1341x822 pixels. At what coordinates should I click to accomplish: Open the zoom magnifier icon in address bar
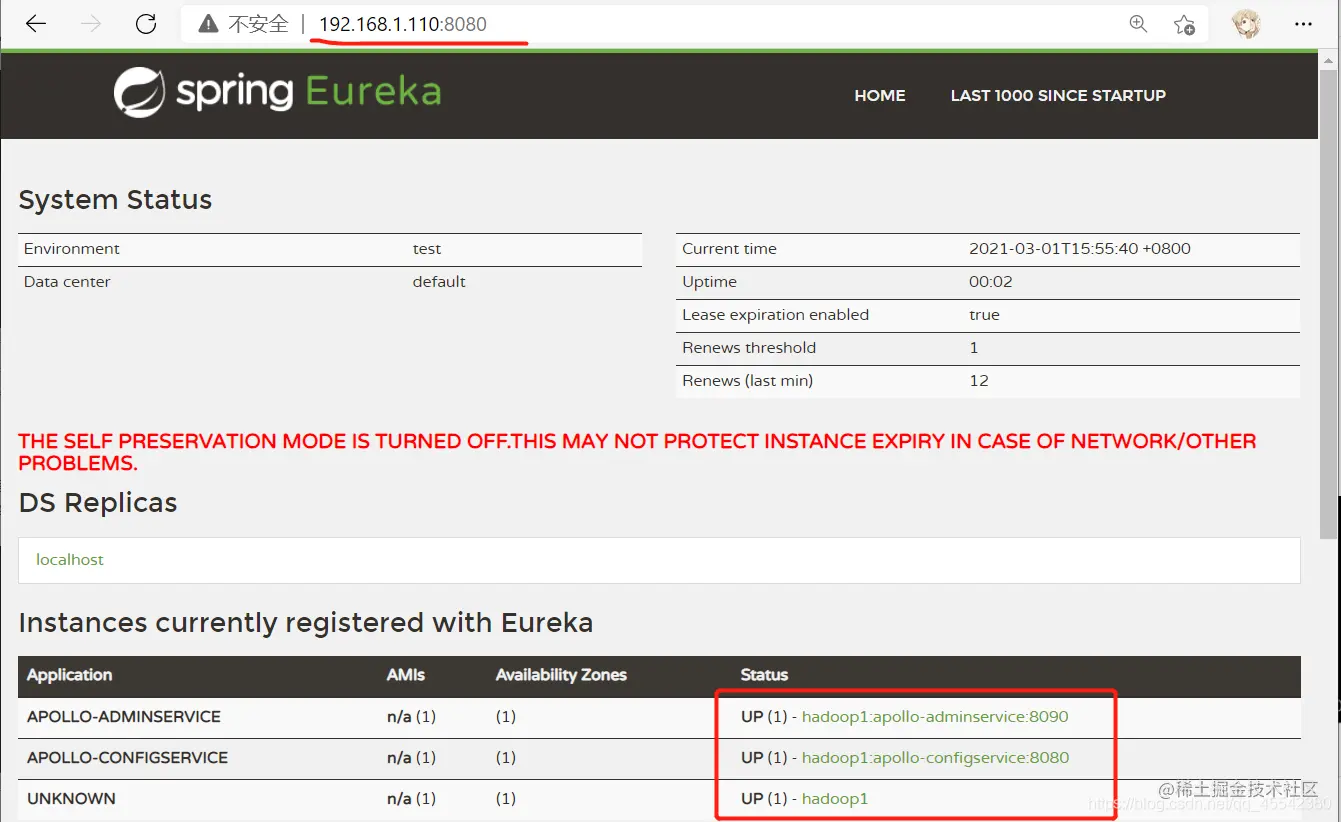(1138, 24)
